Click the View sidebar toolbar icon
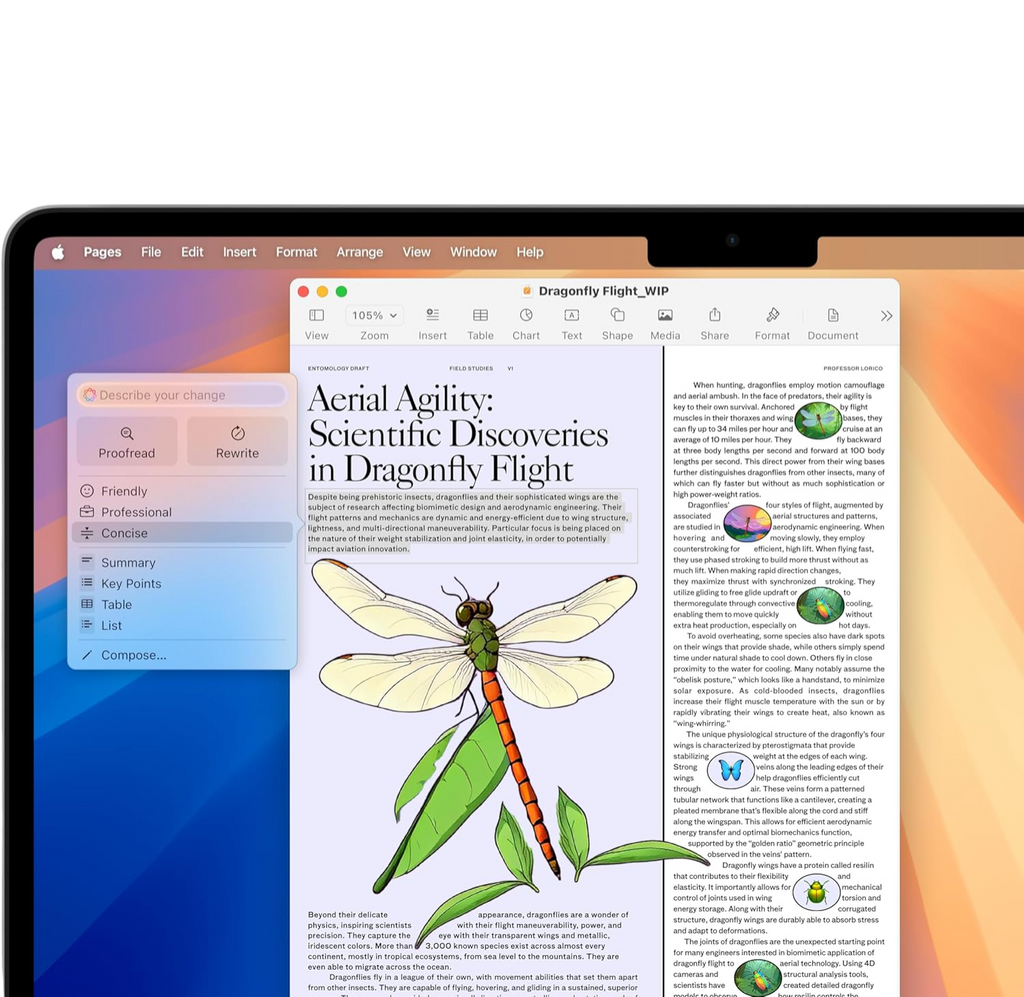1024x997 pixels. pyautogui.click(x=317, y=315)
